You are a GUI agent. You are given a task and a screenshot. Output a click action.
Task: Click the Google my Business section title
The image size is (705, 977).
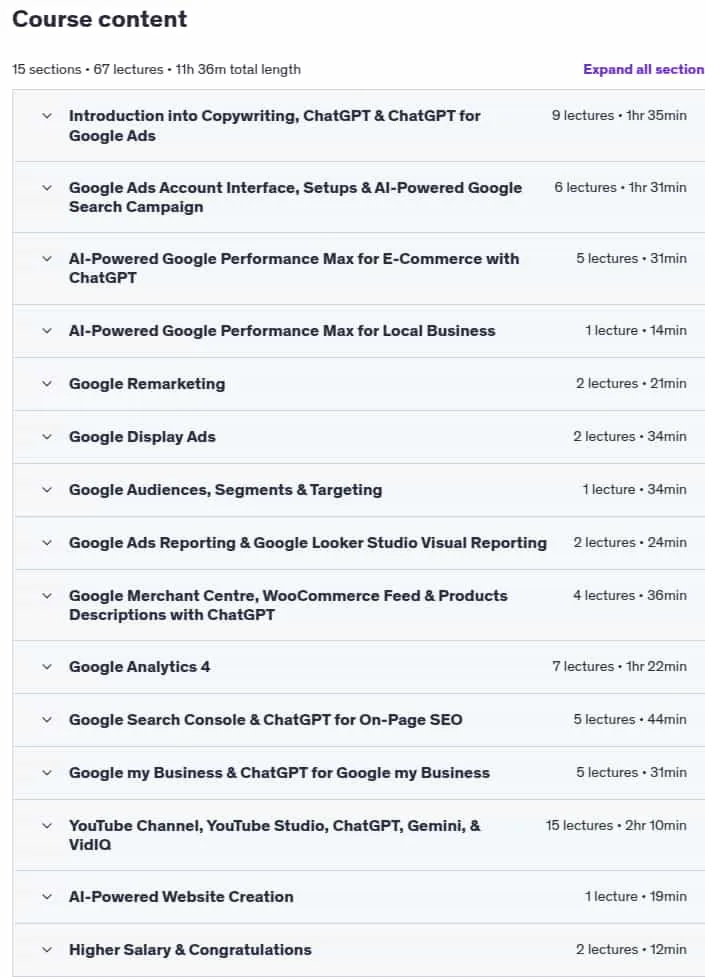[x=279, y=773]
